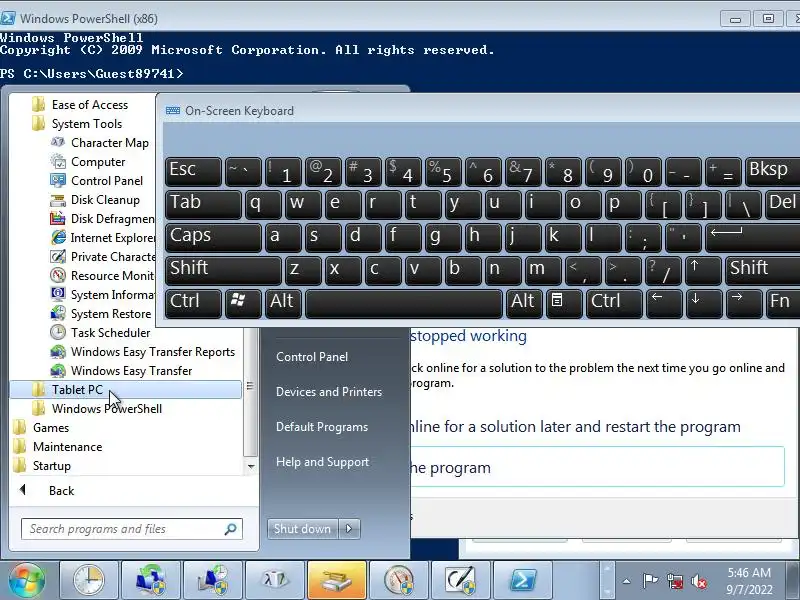This screenshot has width=800, height=600.
Task: Click the search magnifier icon
Action: (x=231, y=529)
